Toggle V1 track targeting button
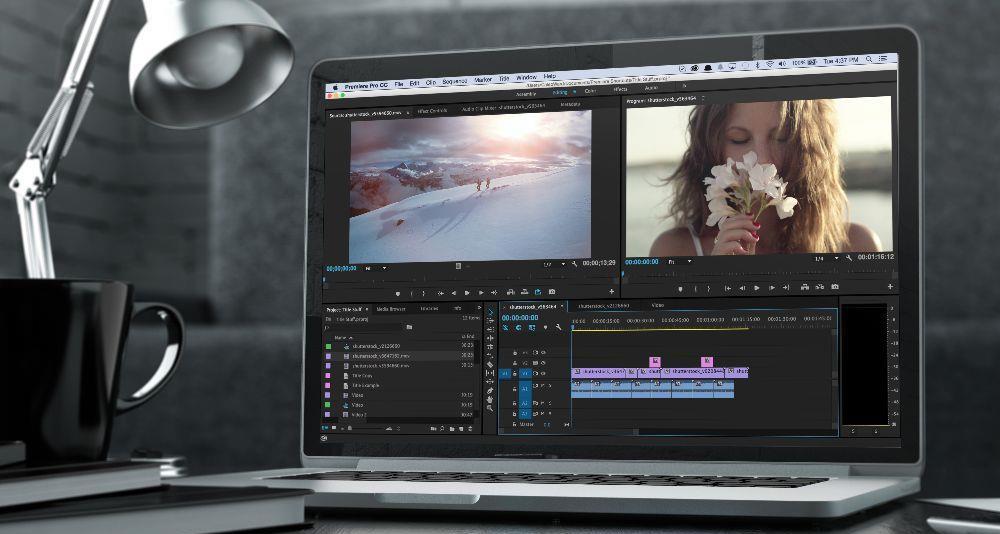Viewport: 1000px width, 534px height. (525, 373)
